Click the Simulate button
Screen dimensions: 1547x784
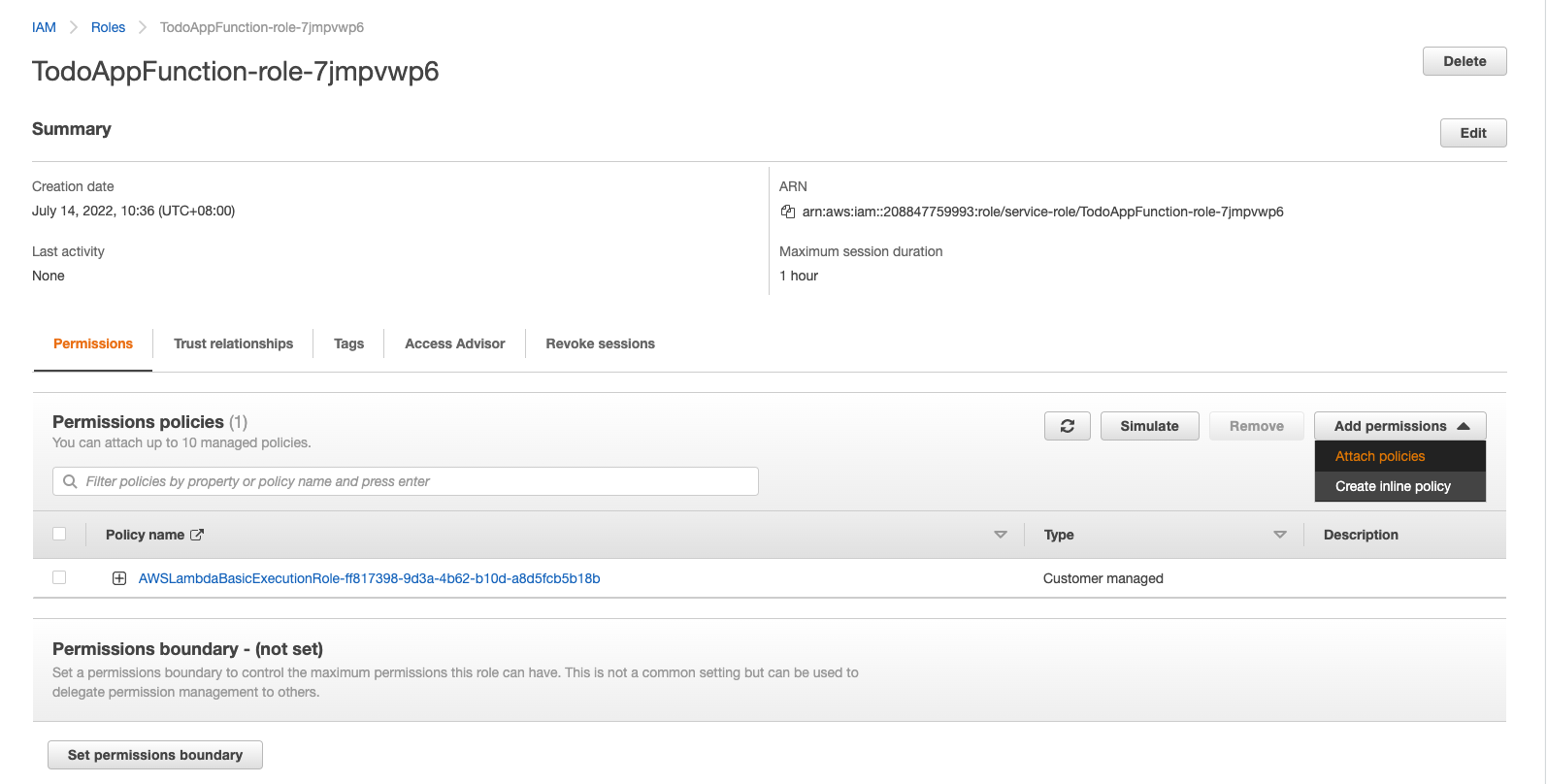point(1149,426)
